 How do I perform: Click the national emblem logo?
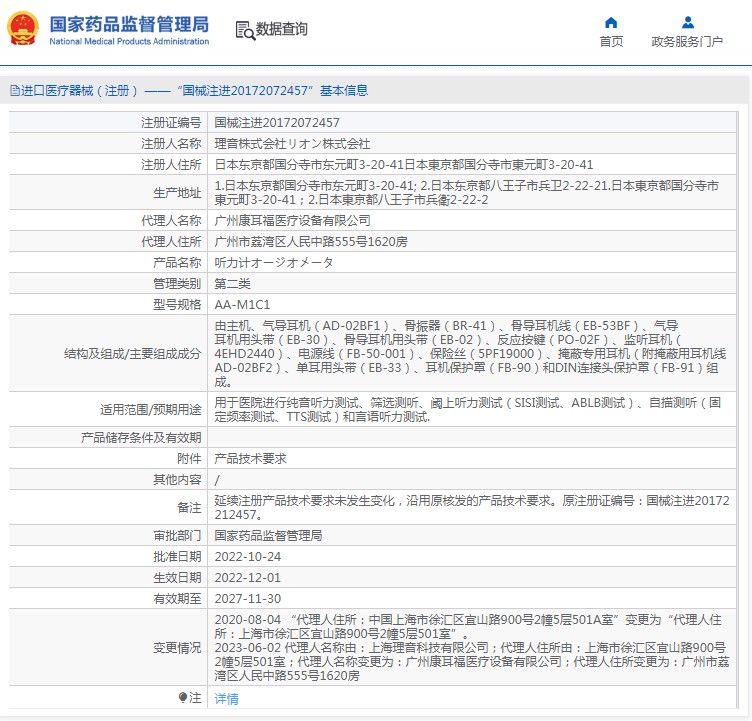point(22,30)
